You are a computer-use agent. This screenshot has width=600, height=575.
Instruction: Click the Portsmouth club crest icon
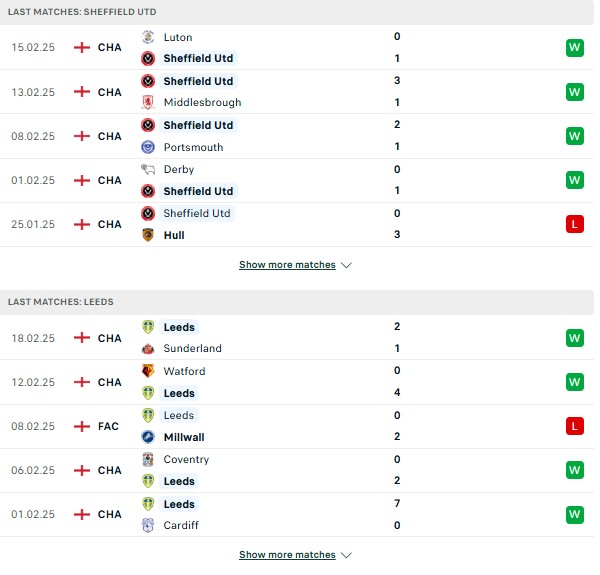[148, 147]
